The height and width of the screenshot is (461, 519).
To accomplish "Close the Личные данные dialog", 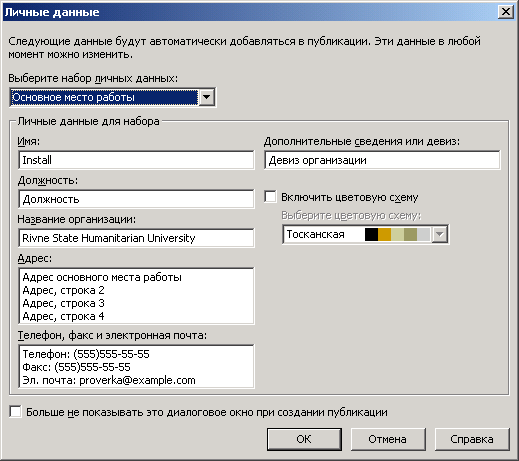I will click(505, 12).
